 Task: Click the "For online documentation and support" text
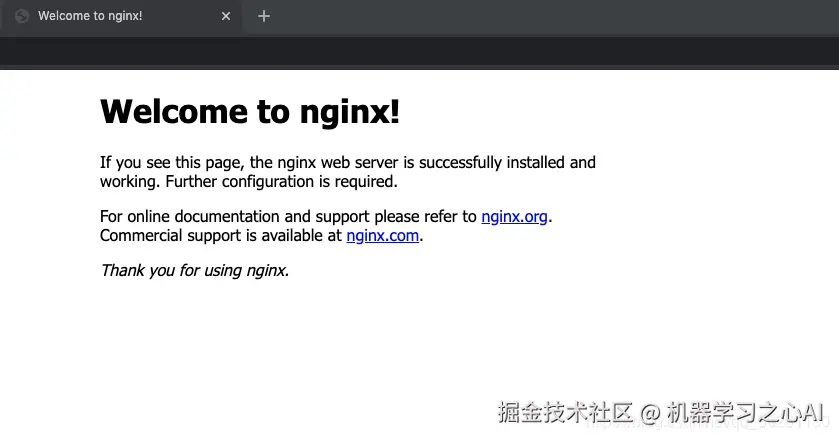pos(233,216)
